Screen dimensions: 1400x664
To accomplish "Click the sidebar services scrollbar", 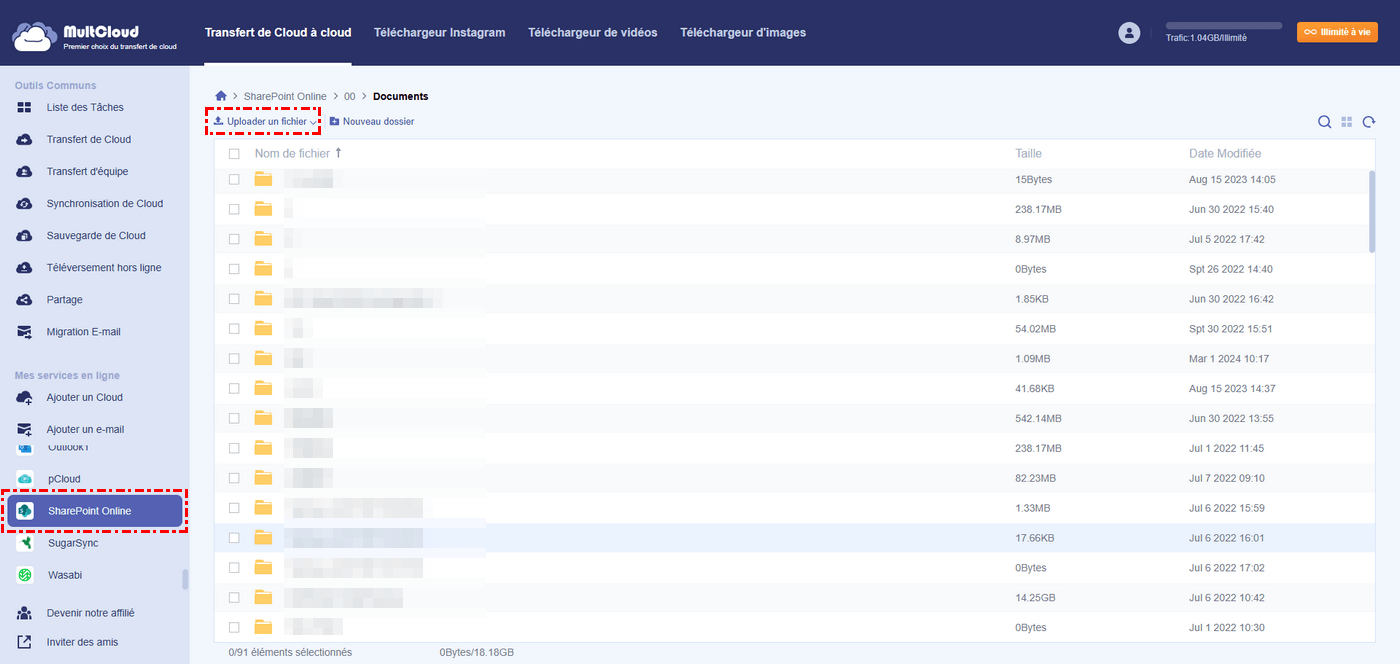I will pos(184,579).
